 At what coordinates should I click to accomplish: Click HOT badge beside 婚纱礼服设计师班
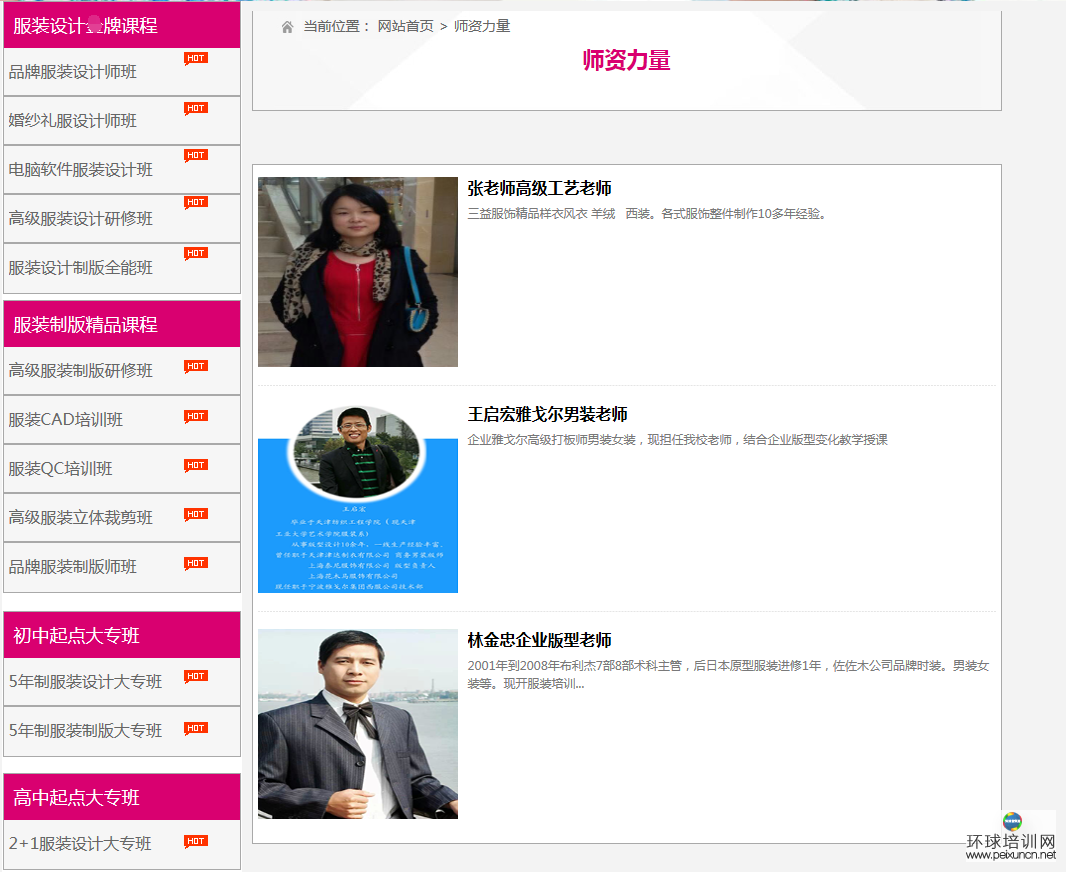point(196,109)
